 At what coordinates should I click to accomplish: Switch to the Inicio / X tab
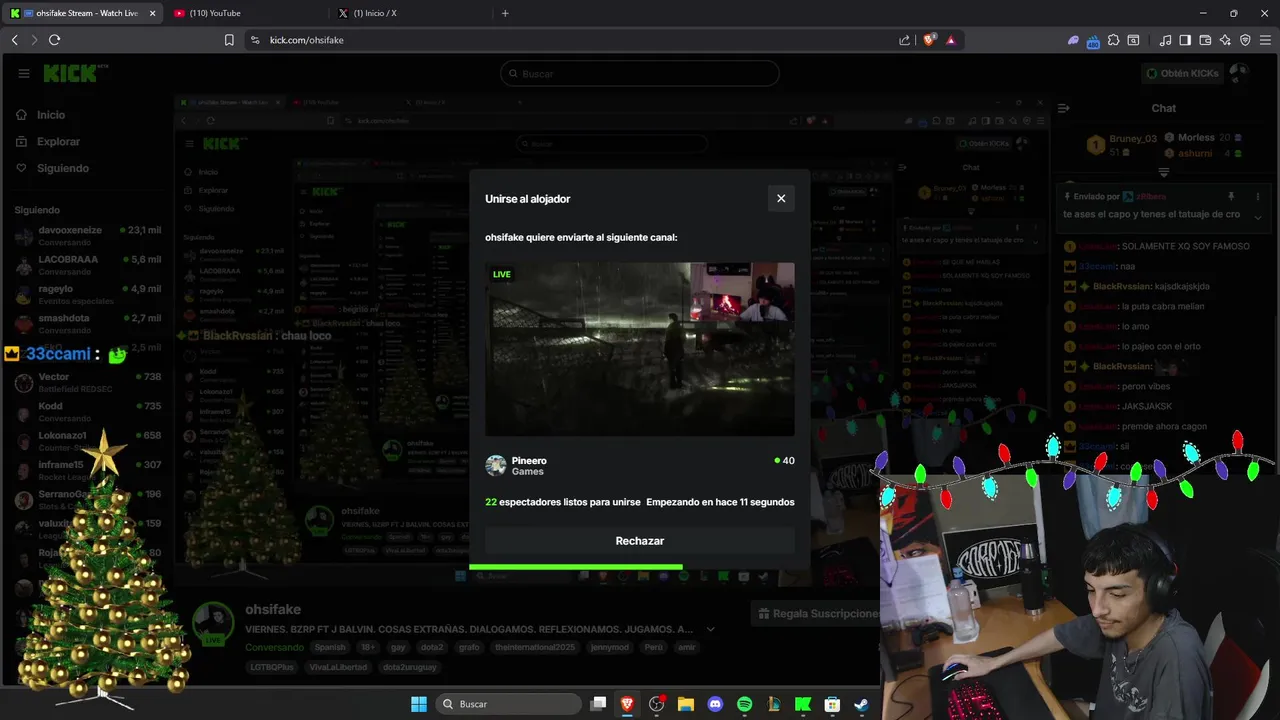(x=410, y=13)
